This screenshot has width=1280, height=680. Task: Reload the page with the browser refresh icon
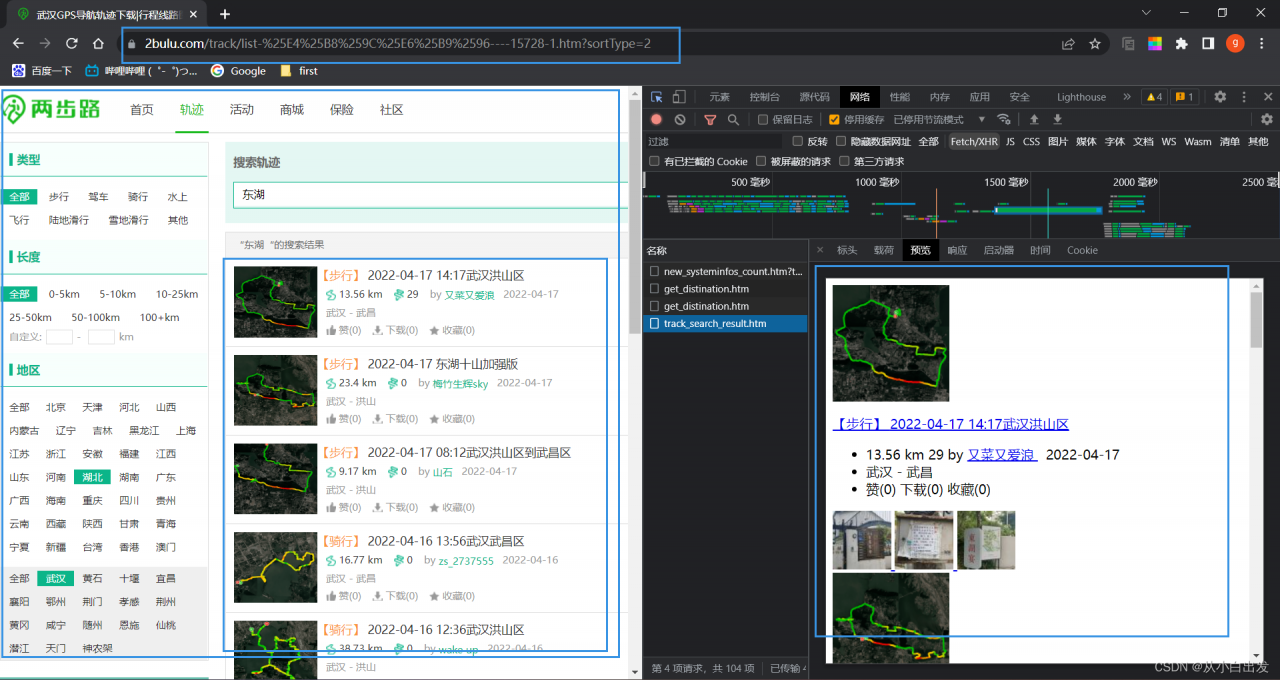(71, 44)
